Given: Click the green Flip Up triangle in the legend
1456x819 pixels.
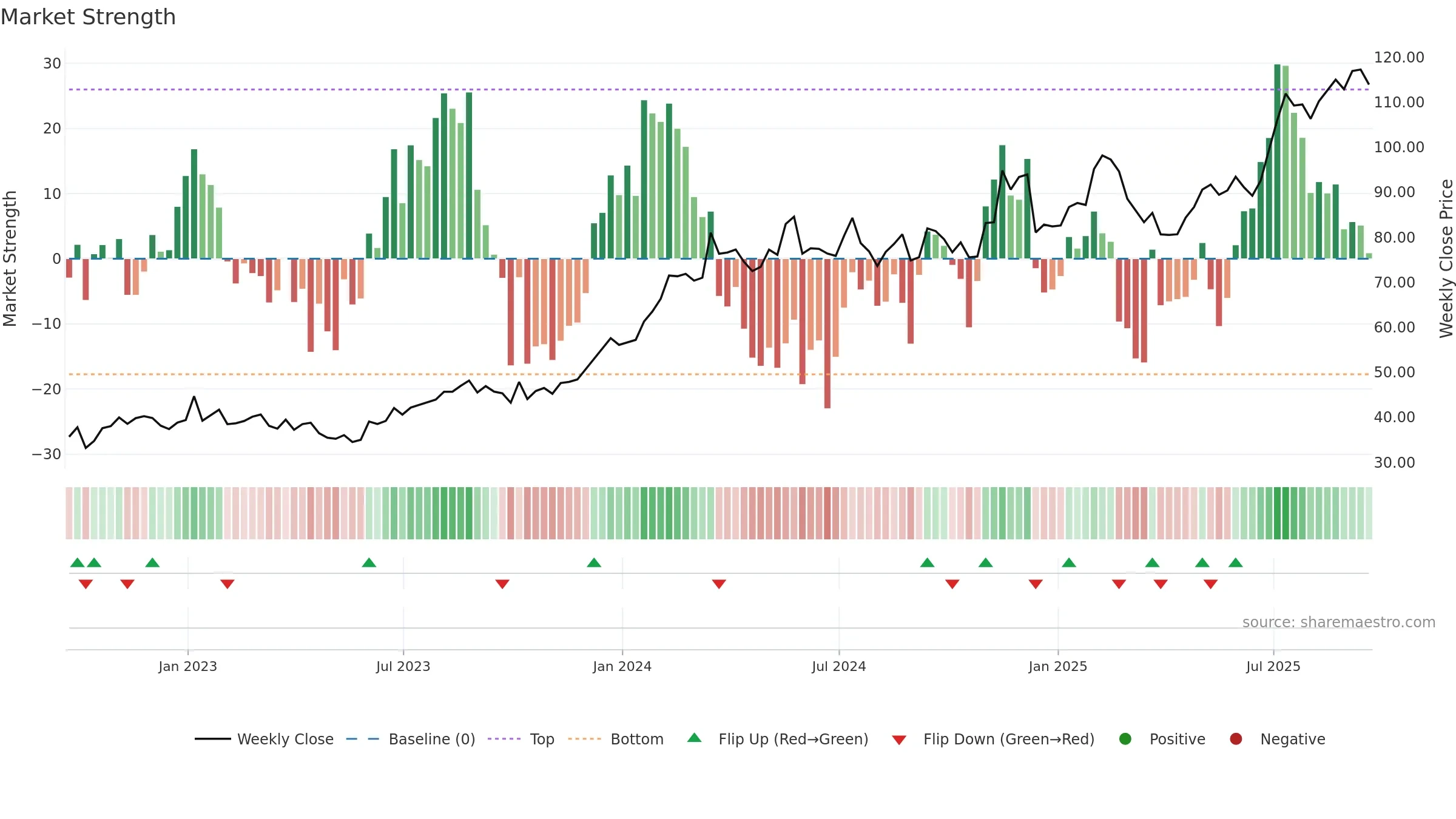Looking at the screenshot, I should 695,738.
